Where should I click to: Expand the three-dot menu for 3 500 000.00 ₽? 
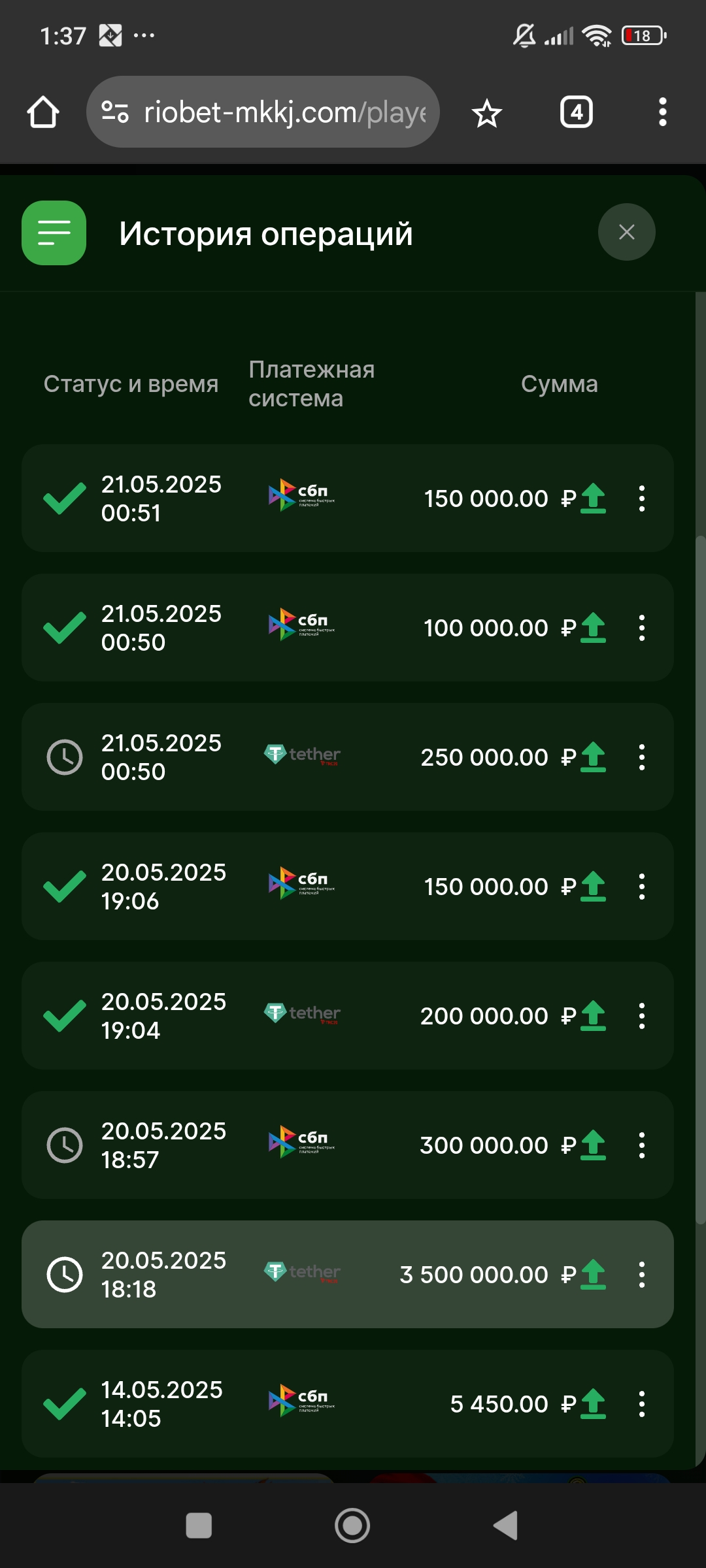641,1275
